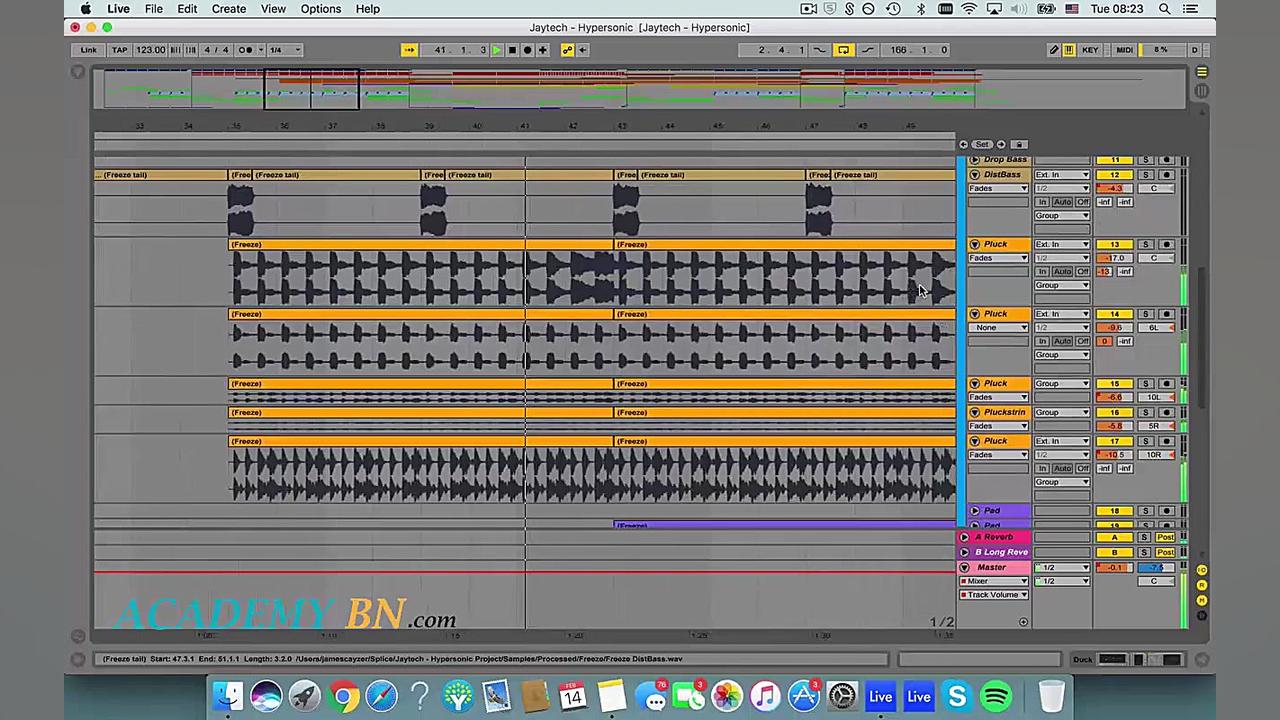The width and height of the screenshot is (1280, 720).
Task: Set Pluck track 13 monitor to In
Action: (x=1042, y=272)
